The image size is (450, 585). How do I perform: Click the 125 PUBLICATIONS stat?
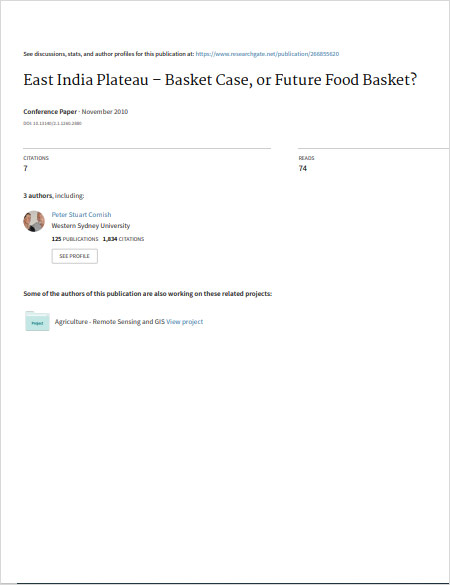click(75, 239)
